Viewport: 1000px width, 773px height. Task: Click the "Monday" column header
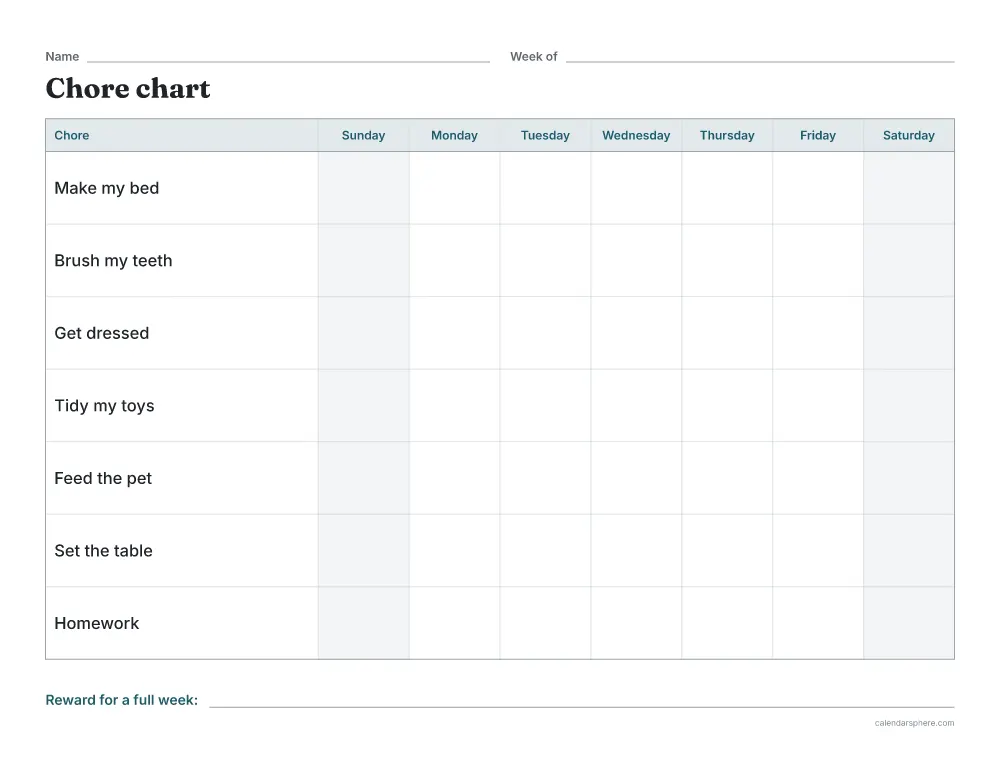[454, 135]
